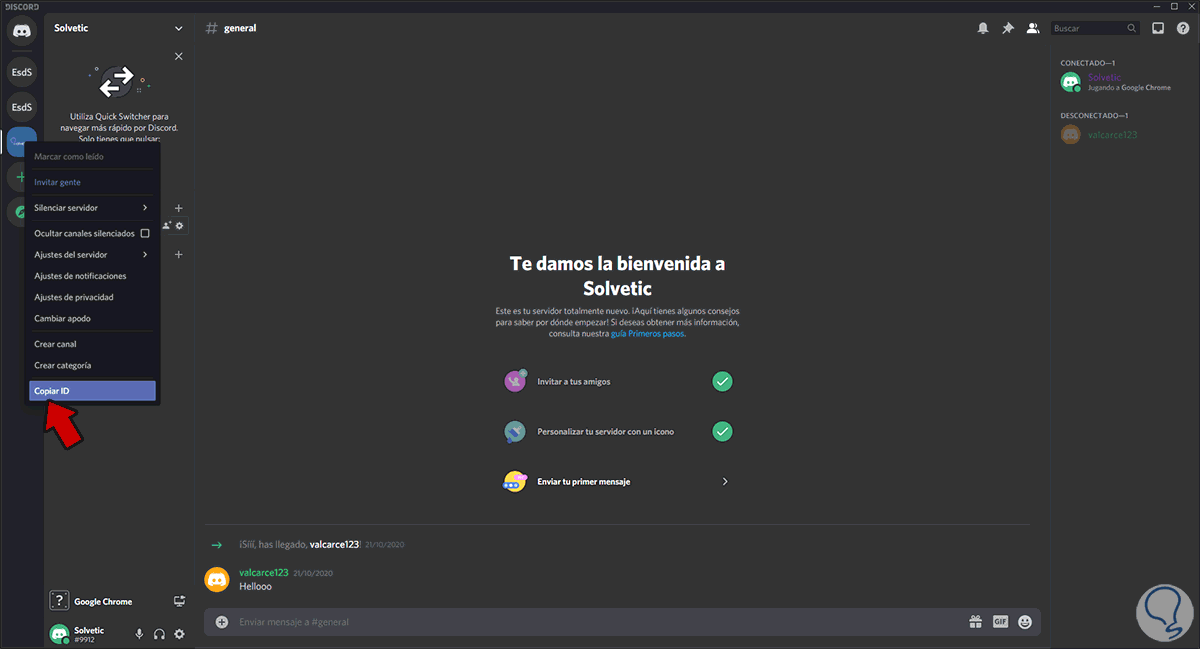1200x649 pixels.
Task: Open help question mark icon
Action: pos(1182,28)
